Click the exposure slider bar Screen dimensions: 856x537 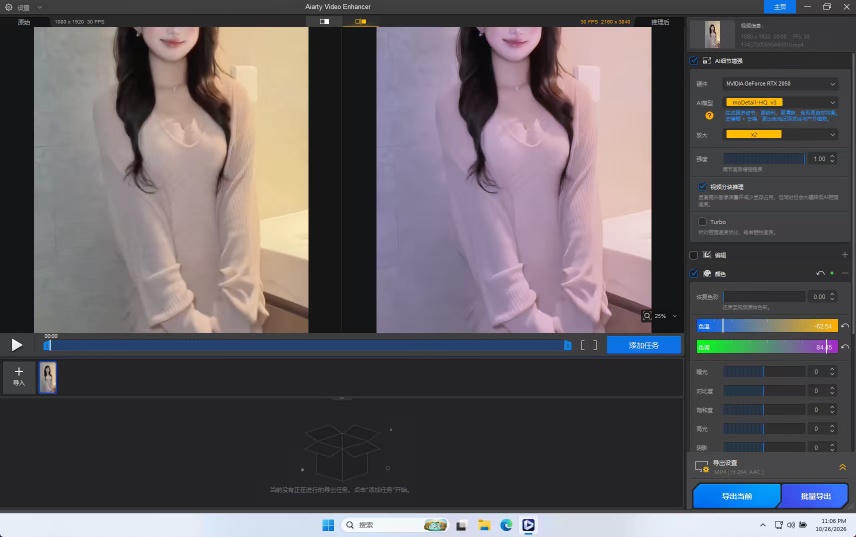tap(764, 372)
